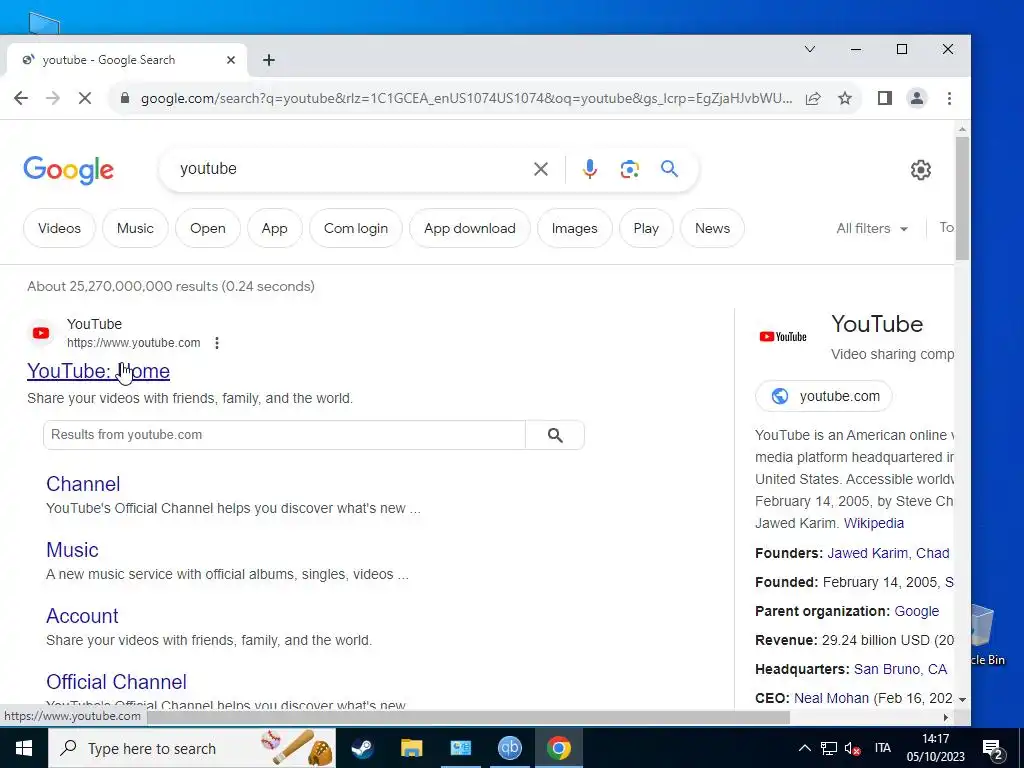Image resolution: width=1024 pixels, height=768 pixels.
Task: Select the Com login filter chip
Action: point(356,228)
